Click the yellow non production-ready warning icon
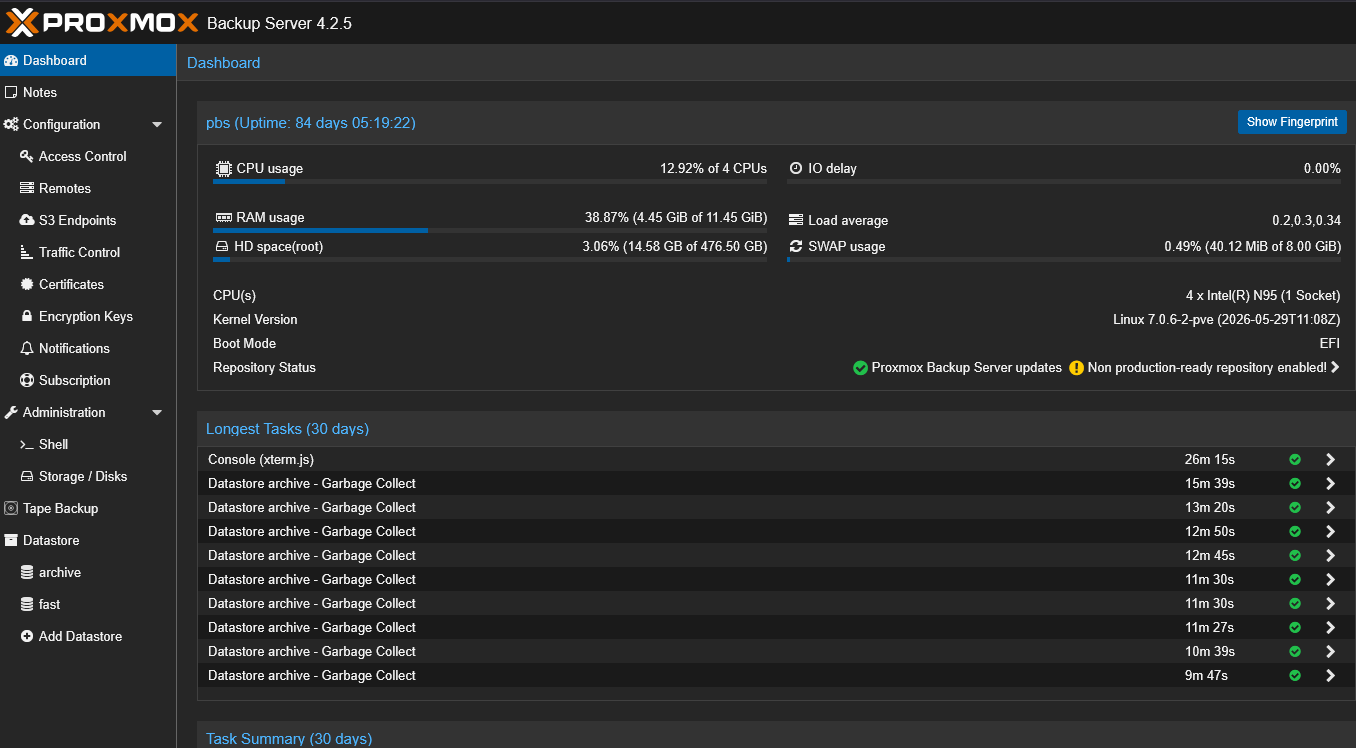 tap(1076, 368)
